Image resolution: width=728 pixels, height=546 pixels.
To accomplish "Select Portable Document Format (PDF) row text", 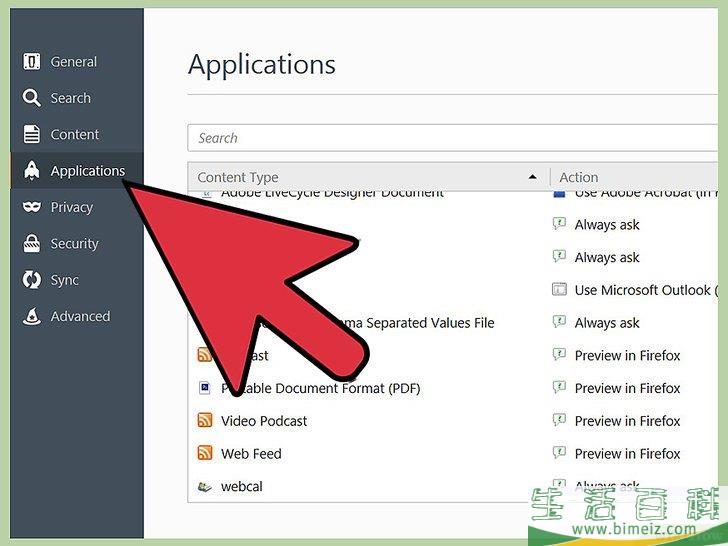I will click(x=321, y=388).
